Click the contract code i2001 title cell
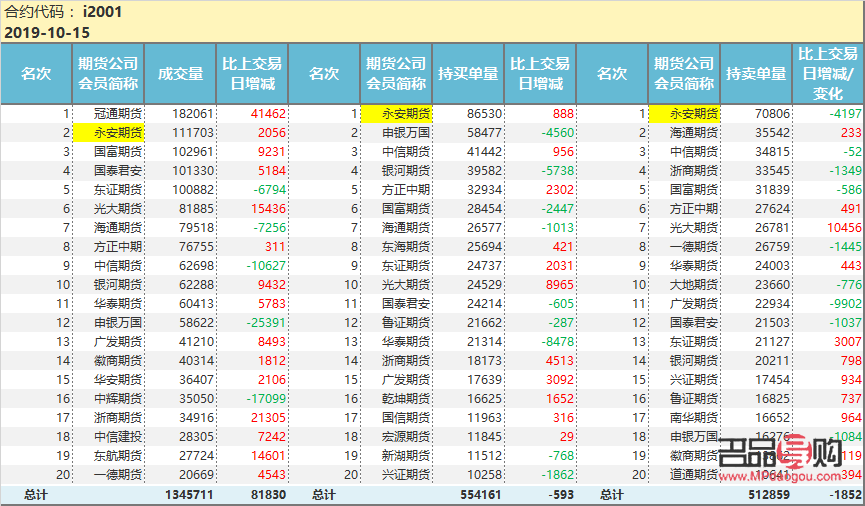This screenshot has width=865, height=506. 100,12
